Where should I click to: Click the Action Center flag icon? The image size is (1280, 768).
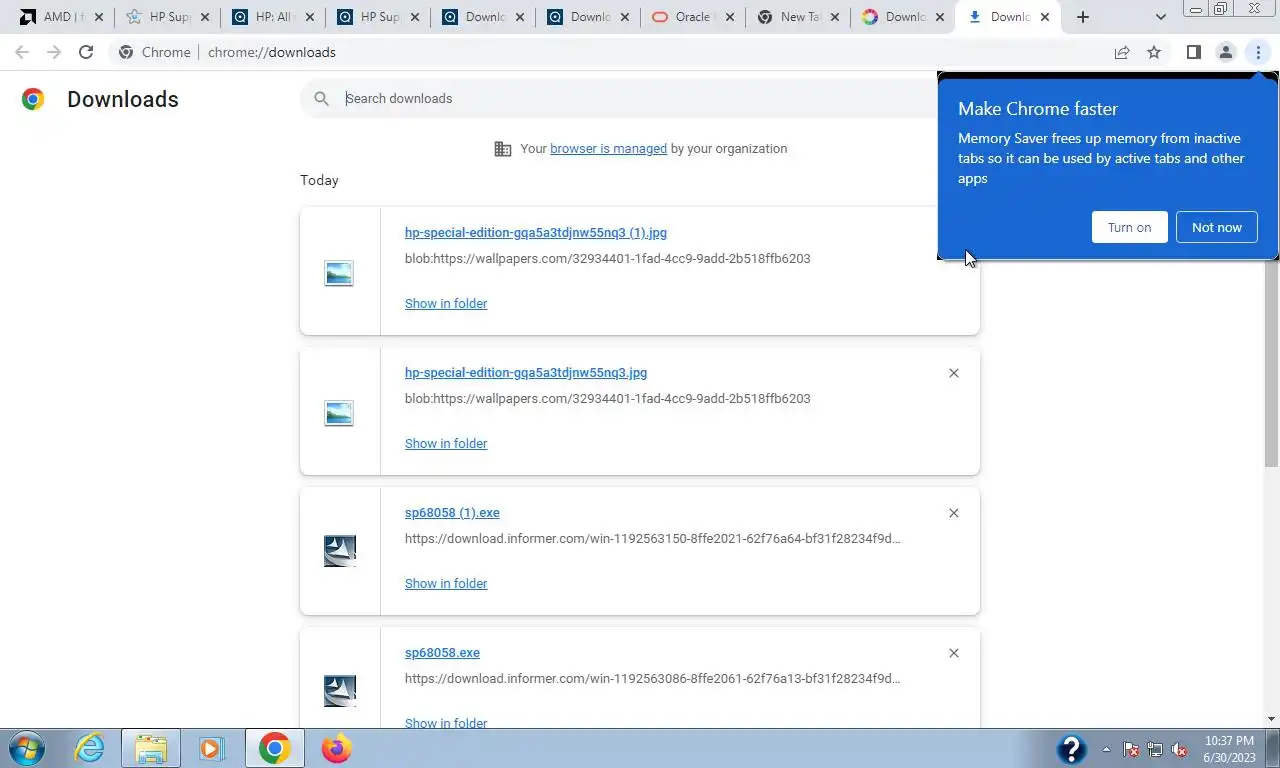(1131, 749)
